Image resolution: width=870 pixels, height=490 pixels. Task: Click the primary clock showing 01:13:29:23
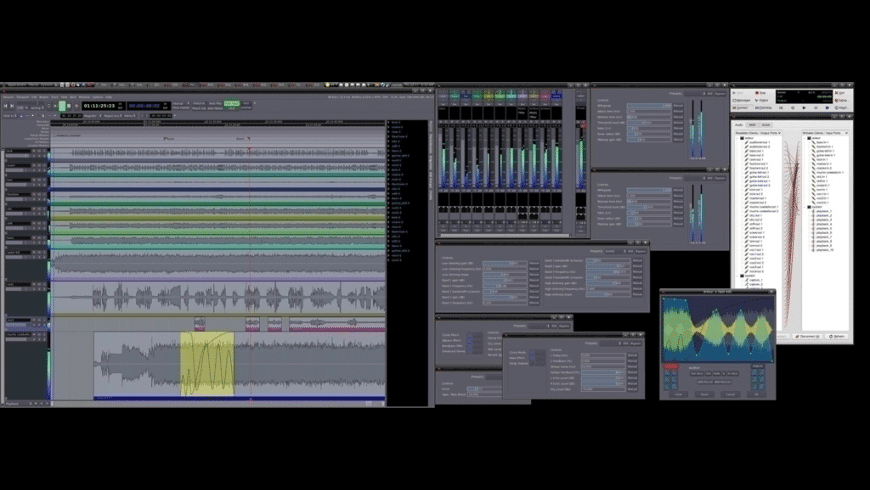(99, 105)
